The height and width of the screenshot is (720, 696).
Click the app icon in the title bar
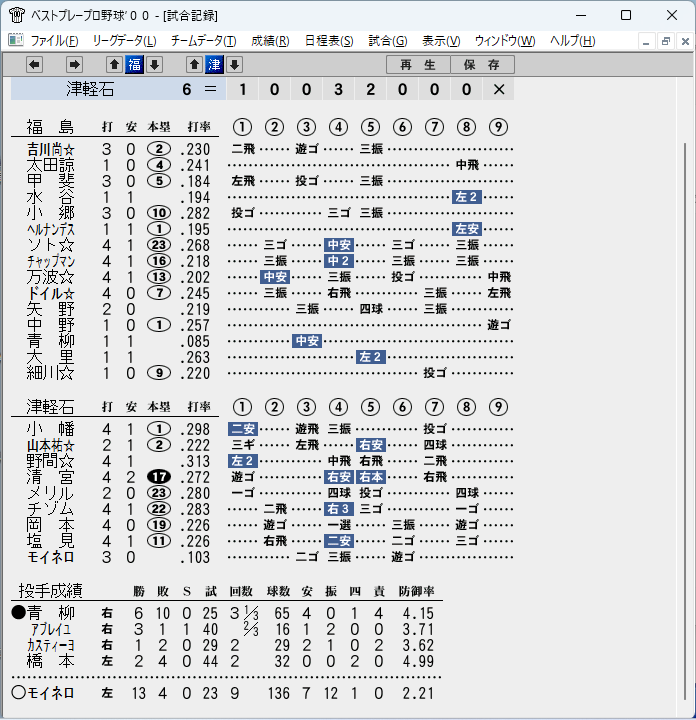17,15
